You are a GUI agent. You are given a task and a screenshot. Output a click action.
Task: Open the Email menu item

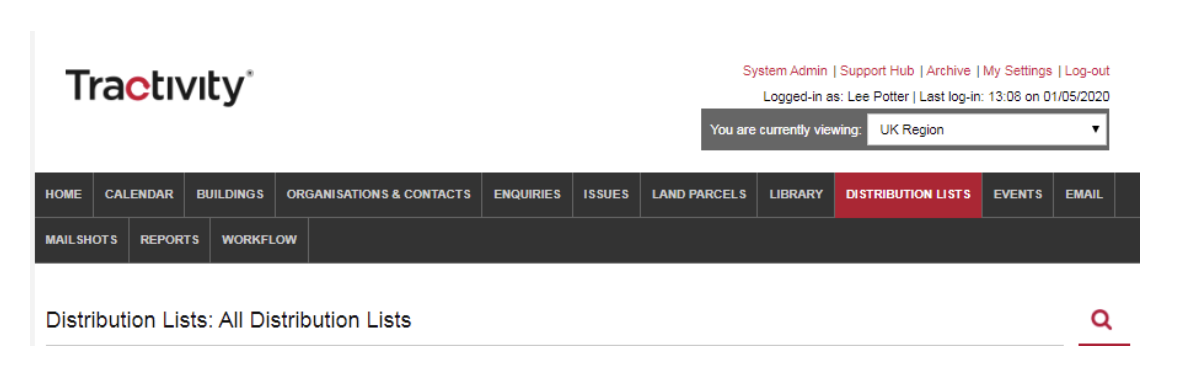pyautogui.click(x=1084, y=194)
